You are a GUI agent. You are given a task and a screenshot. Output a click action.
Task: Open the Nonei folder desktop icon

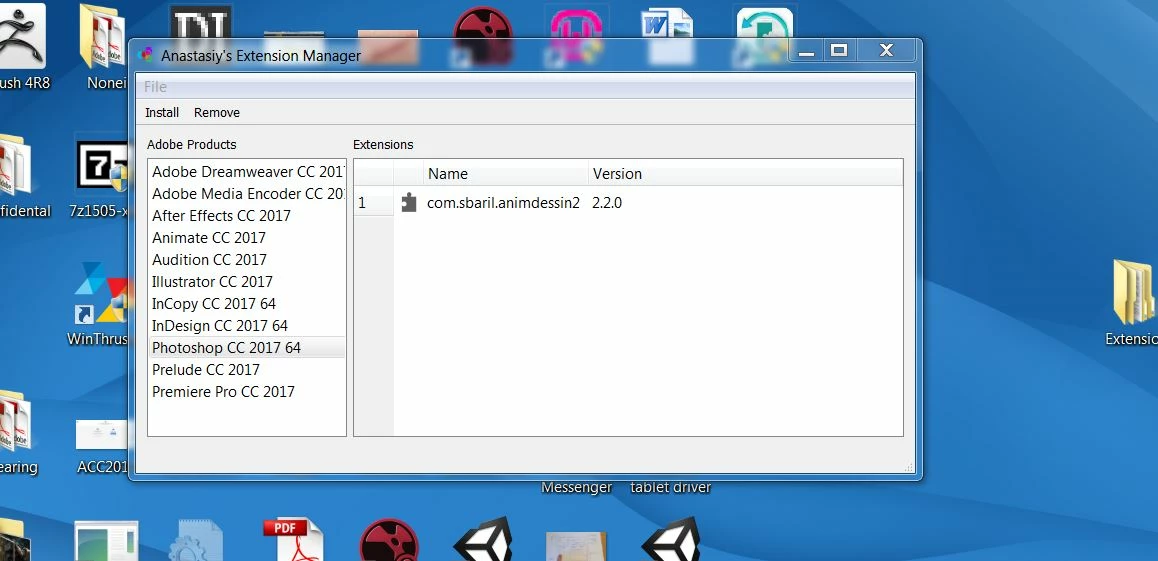click(103, 37)
